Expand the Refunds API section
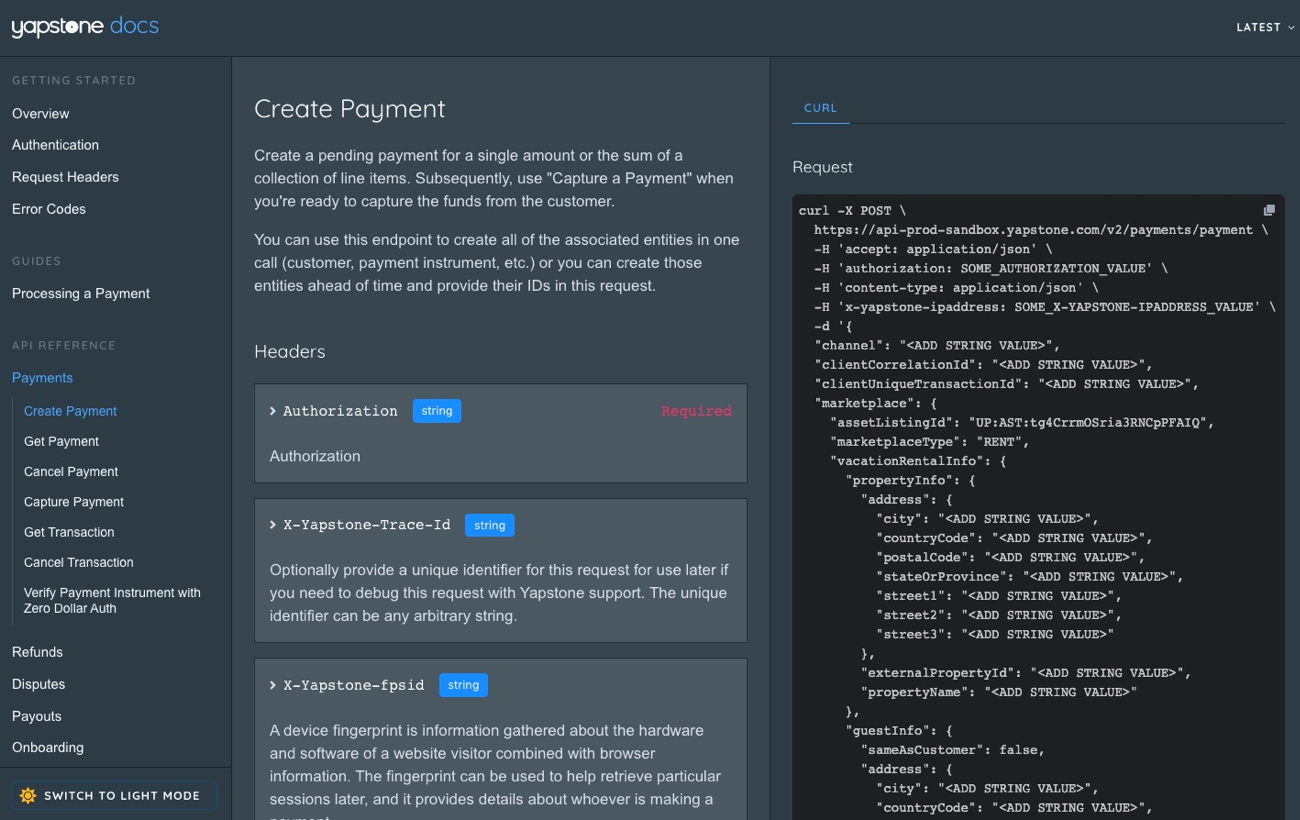Image resolution: width=1300 pixels, height=820 pixels. pyautogui.click(x=37, y=652)
